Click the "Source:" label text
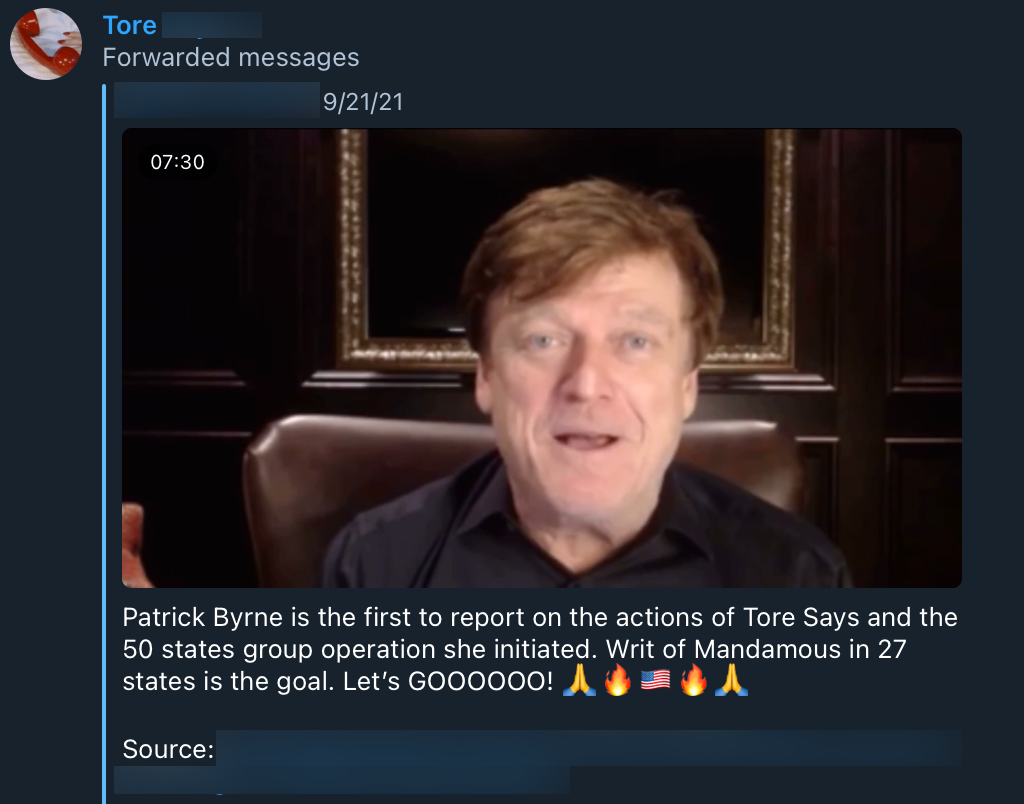The image size is (1024, 804). point(168,749)
